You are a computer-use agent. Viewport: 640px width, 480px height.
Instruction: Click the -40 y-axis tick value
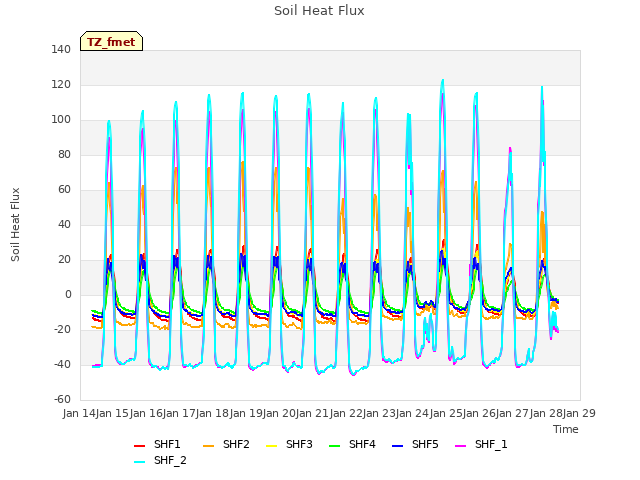(x=62, y=364)
